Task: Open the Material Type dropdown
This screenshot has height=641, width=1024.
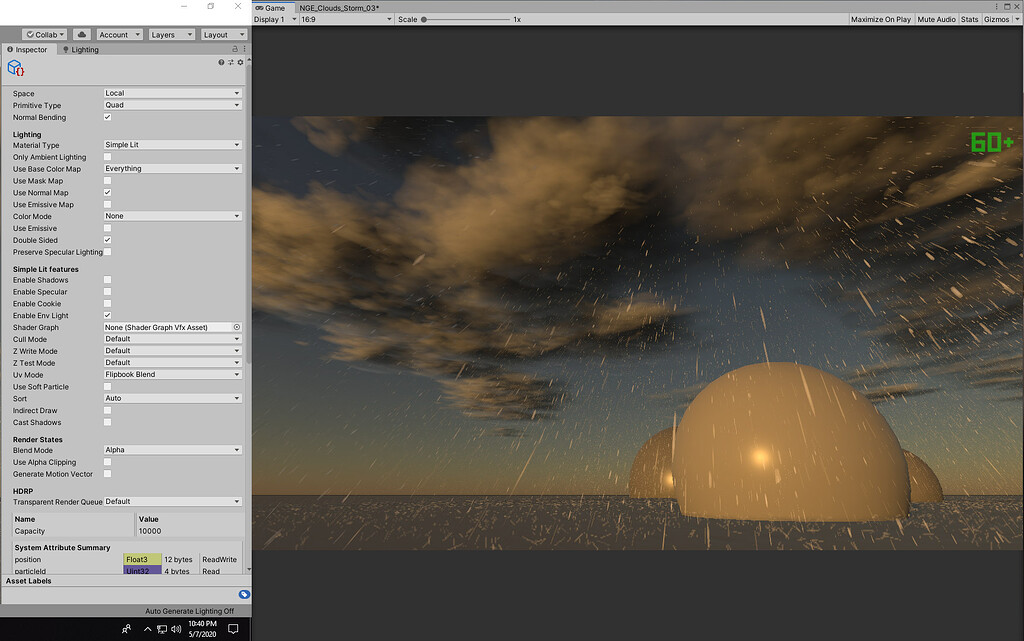Action: click(172, 144)
